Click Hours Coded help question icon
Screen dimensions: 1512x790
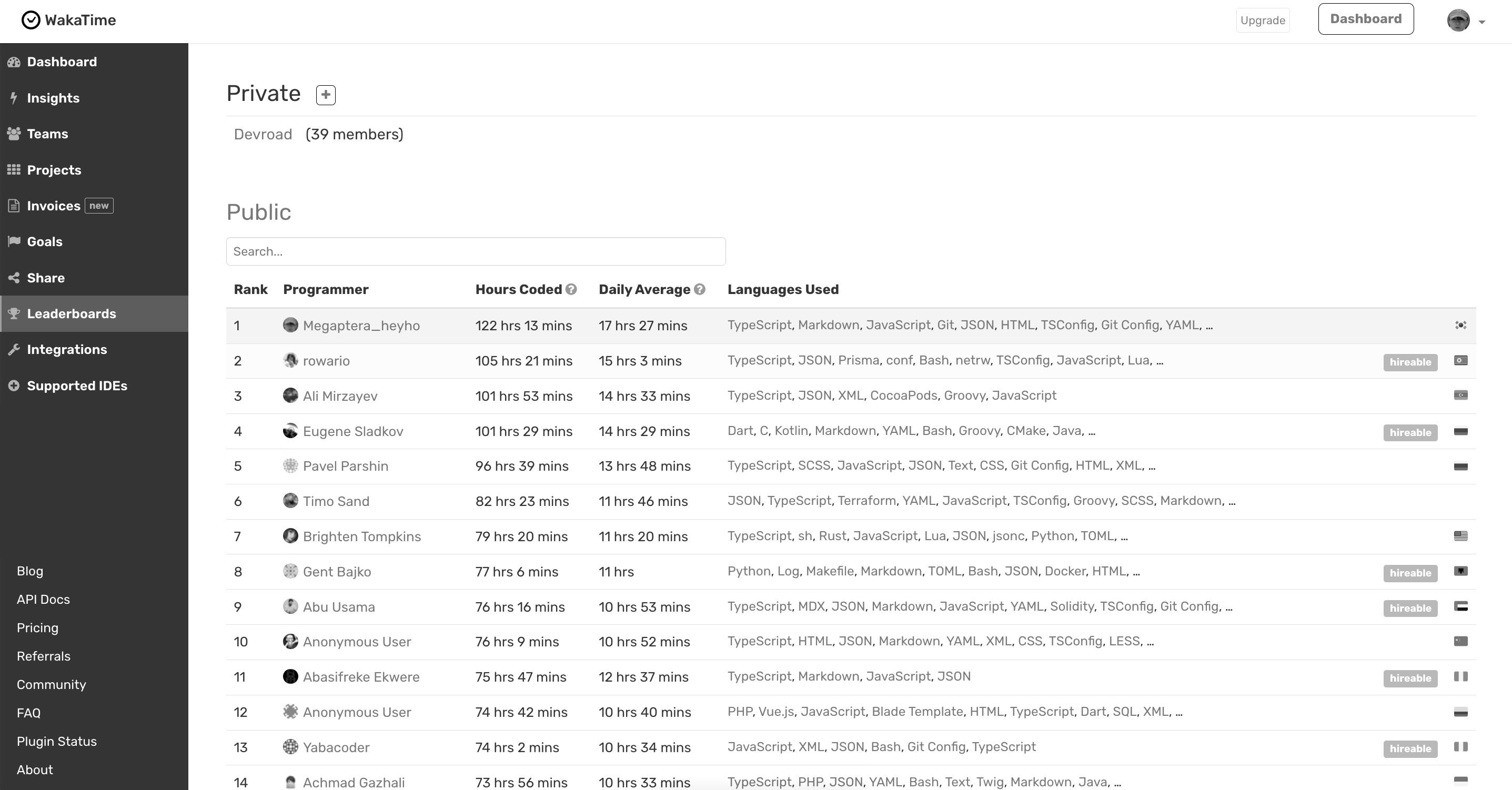(x=571, y=289)
